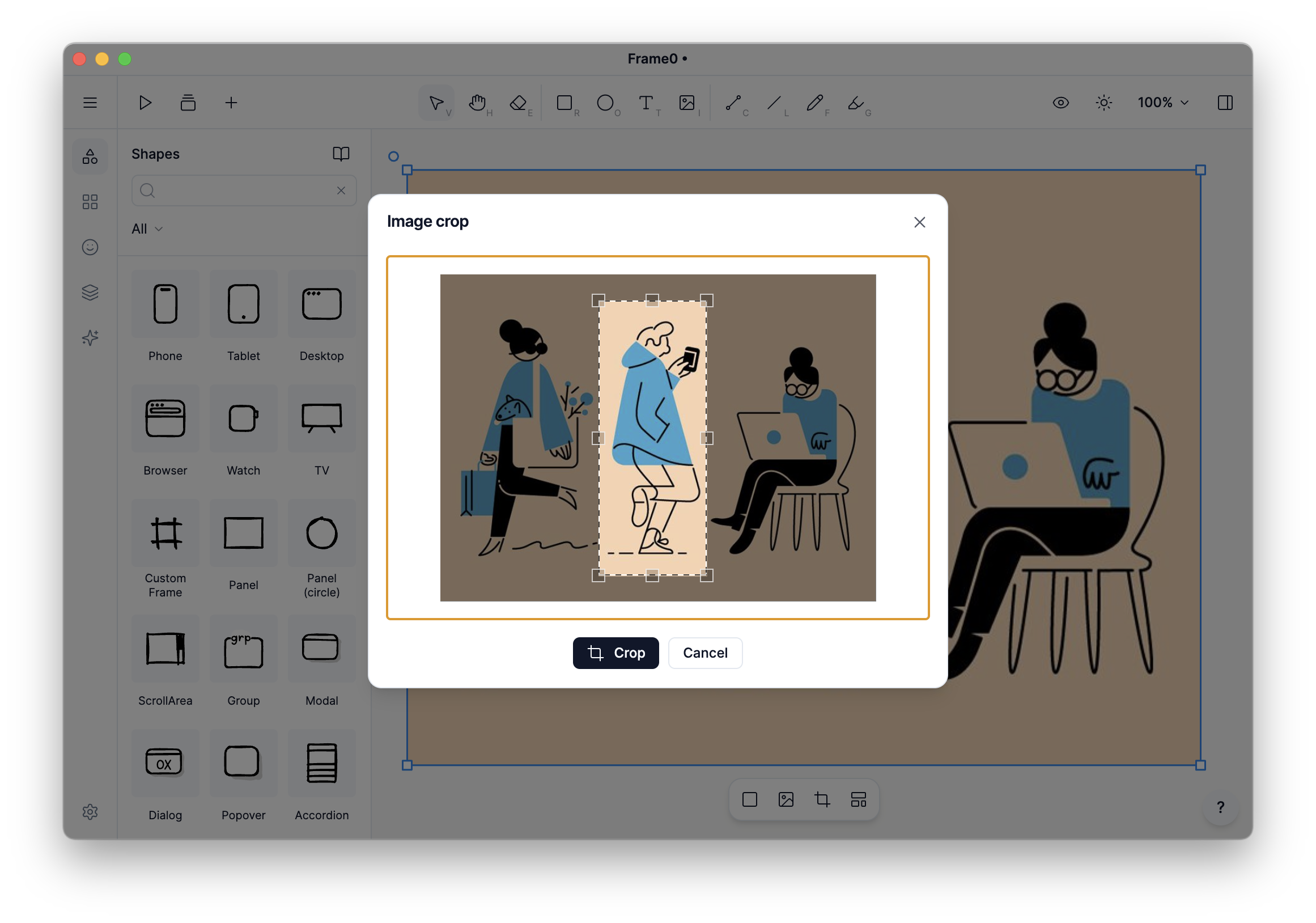Choose the Ellipse tool
This screenshot has width=1316, height=923.
(605, 103)
